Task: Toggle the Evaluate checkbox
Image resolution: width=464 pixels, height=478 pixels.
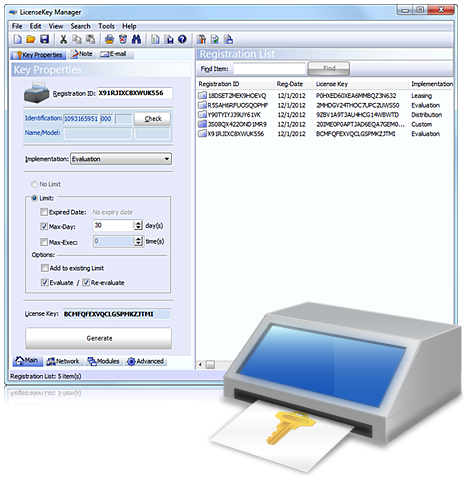Action: tap(45, 283)
